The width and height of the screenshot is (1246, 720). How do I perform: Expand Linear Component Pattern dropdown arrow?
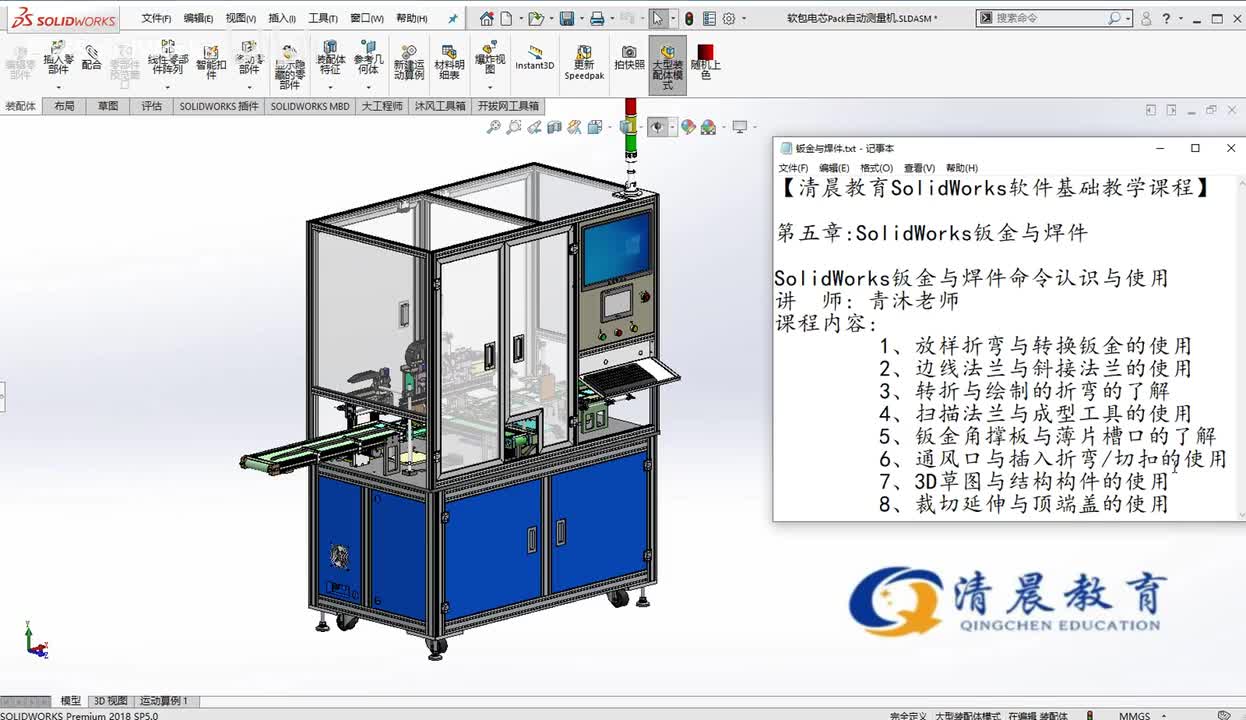pos(168,87)
